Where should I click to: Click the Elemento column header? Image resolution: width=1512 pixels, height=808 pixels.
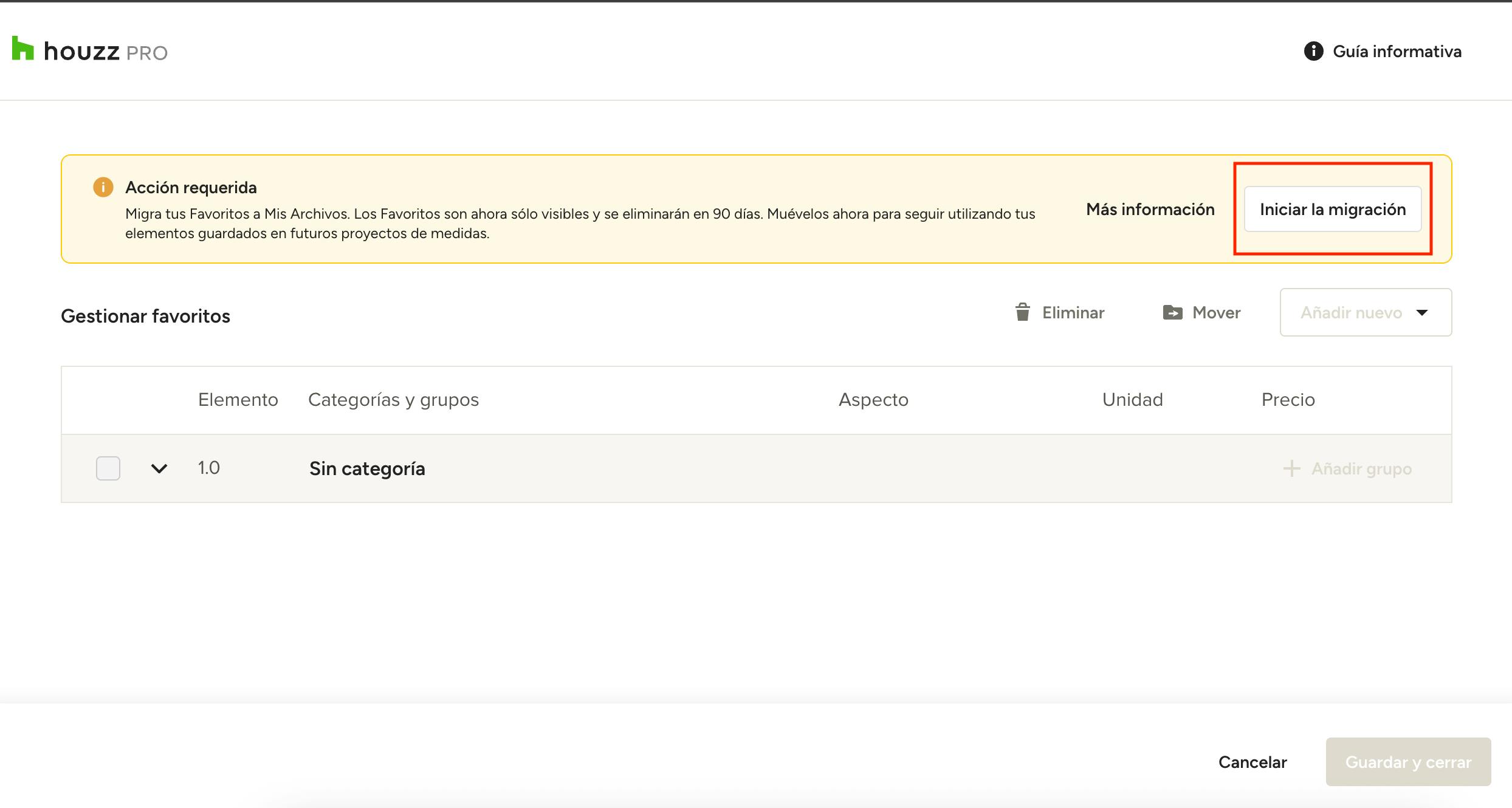(238, 400)
